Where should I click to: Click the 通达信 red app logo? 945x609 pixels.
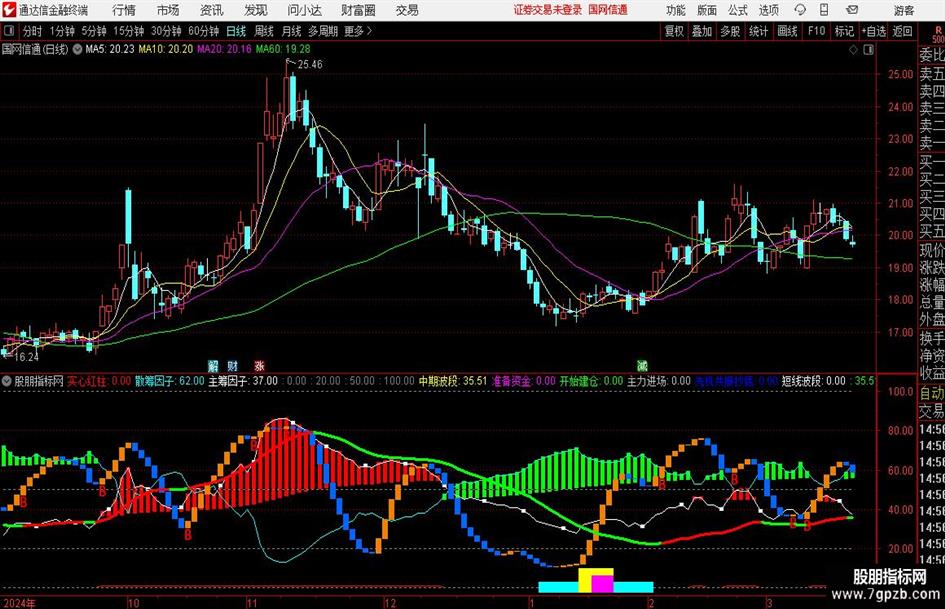coord(9,10)
